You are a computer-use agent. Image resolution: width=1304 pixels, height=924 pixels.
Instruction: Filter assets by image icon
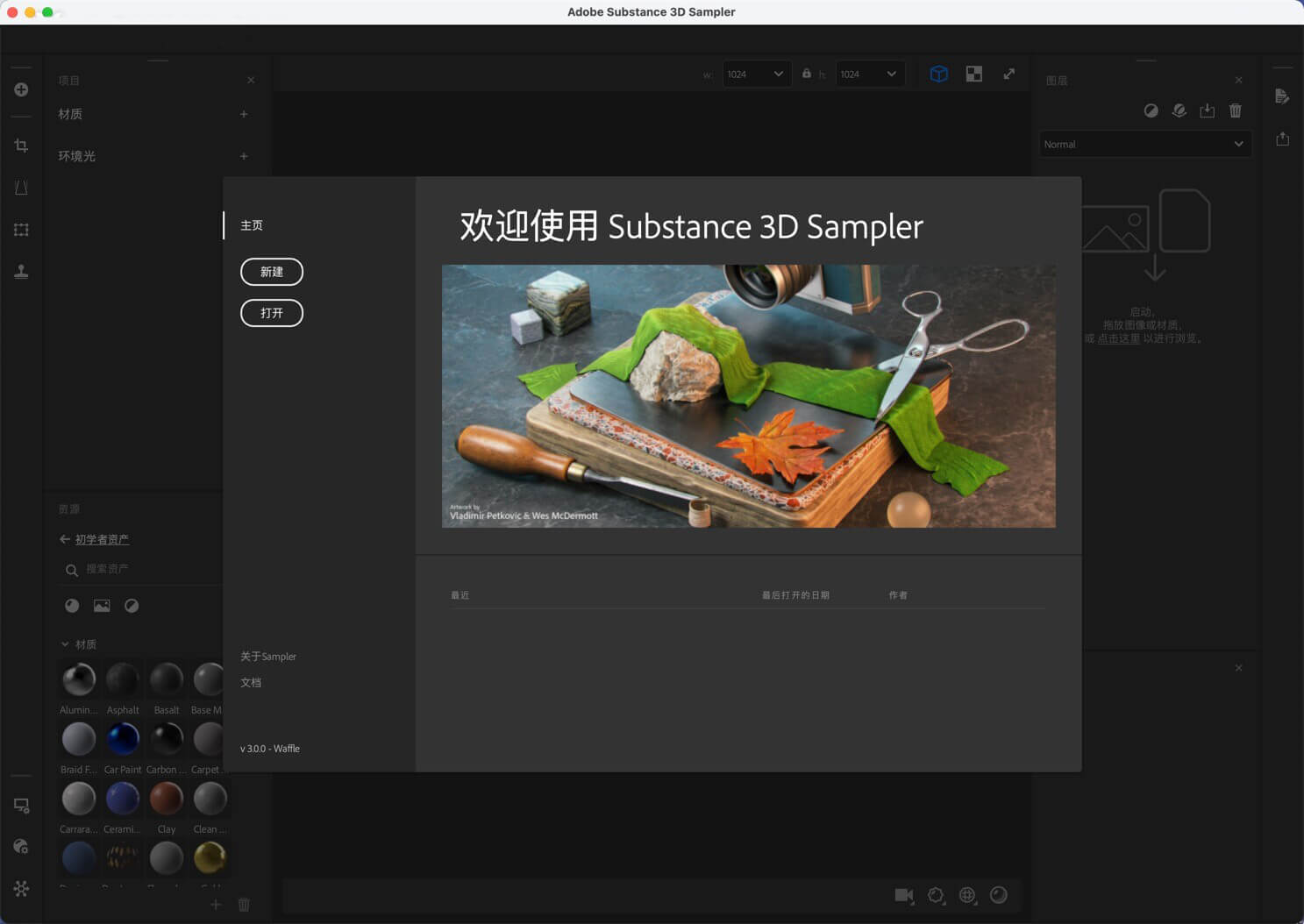pos(102,606)
